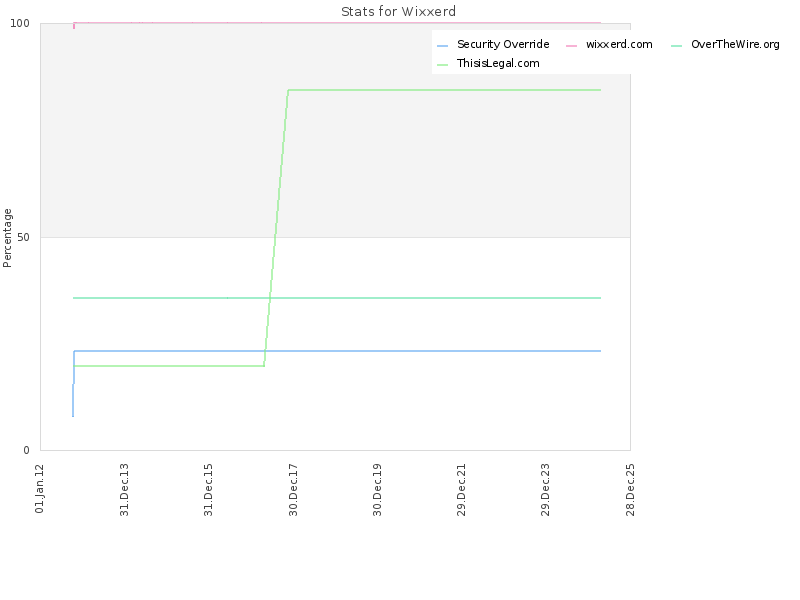
Task: Click the 30.Dec.17 x-axis date label
Action: (x=293, y=488)
